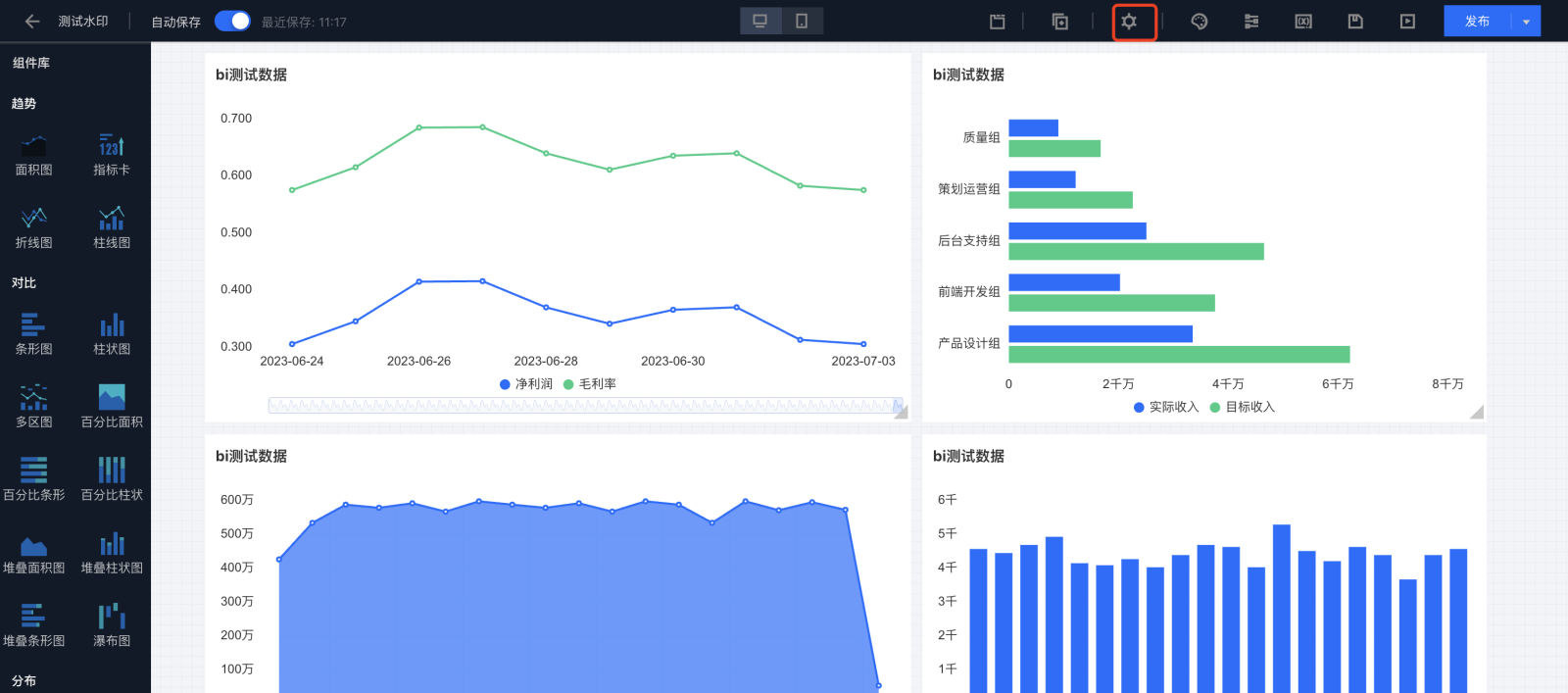Toggle 净利润 series in line chart legend
Viewport: 1568px width, 693px height.
tap(526, 384)
